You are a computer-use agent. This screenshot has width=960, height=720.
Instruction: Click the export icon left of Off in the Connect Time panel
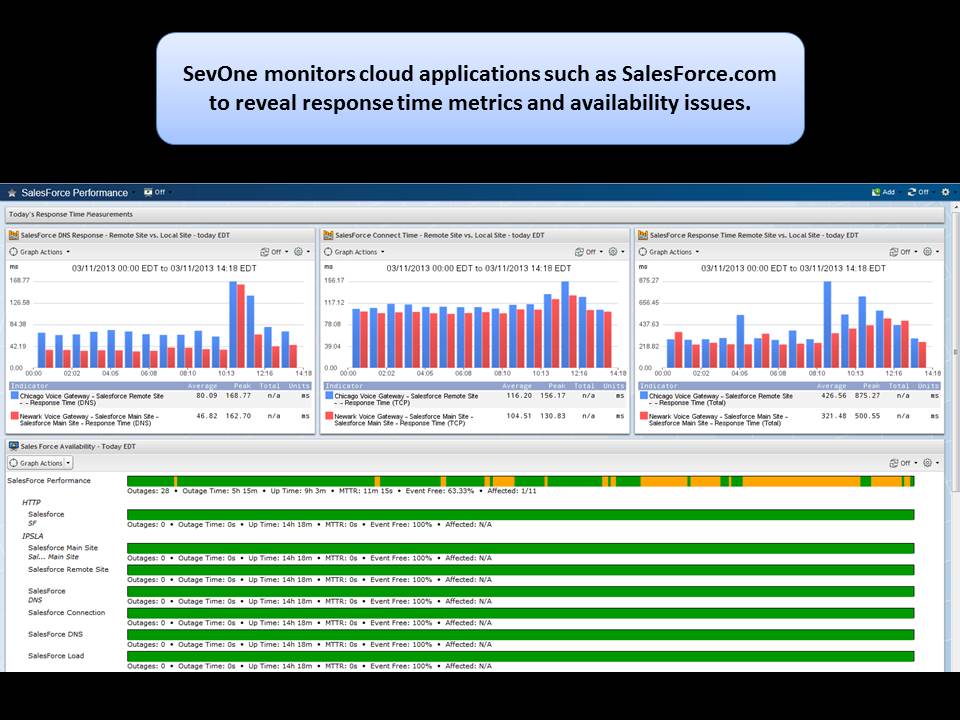(x=580, y=251)
